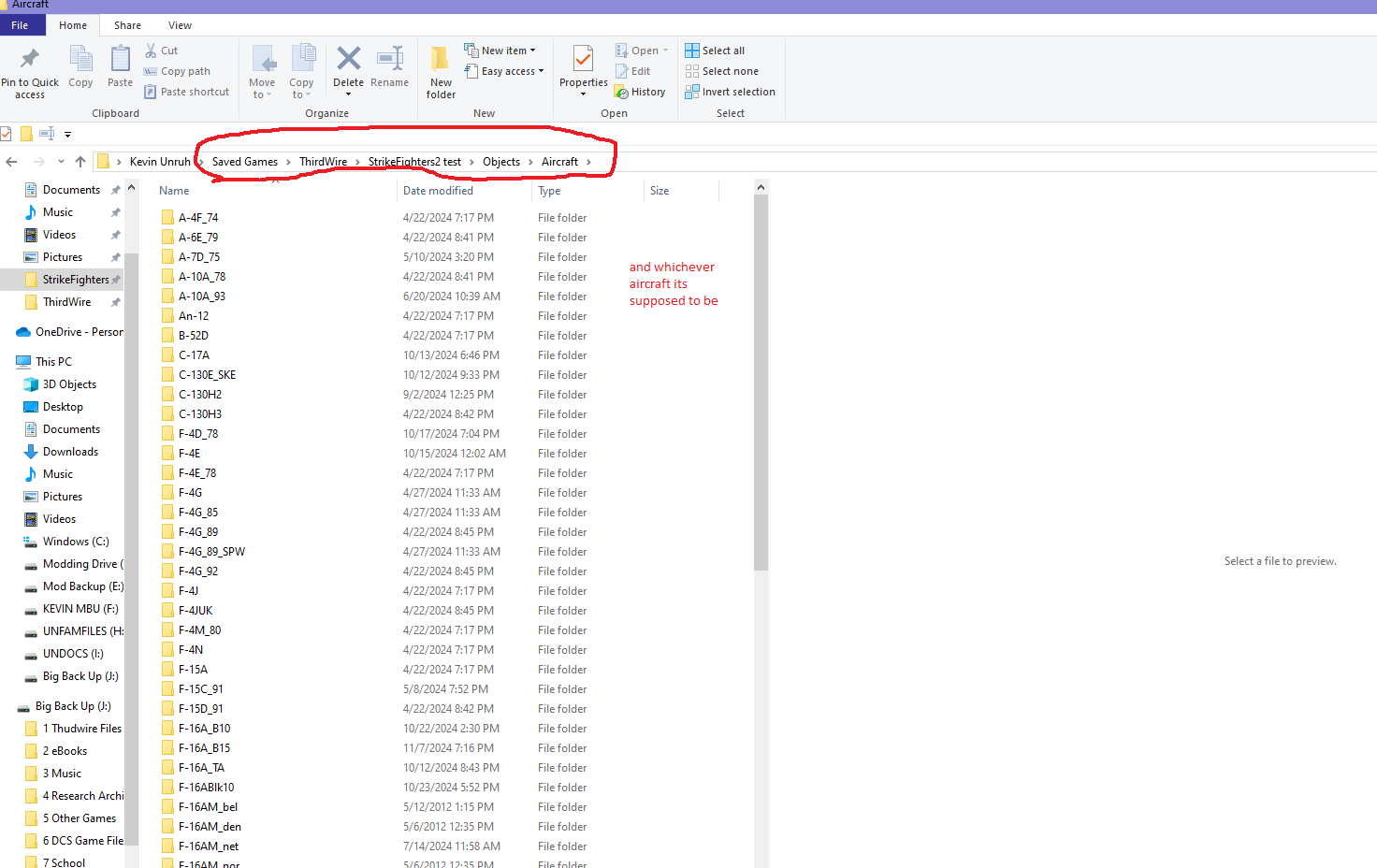This screenshot has height=868, width=1377.
Task: Click Objects in the address bar
Action: click(x=501, y=162)
